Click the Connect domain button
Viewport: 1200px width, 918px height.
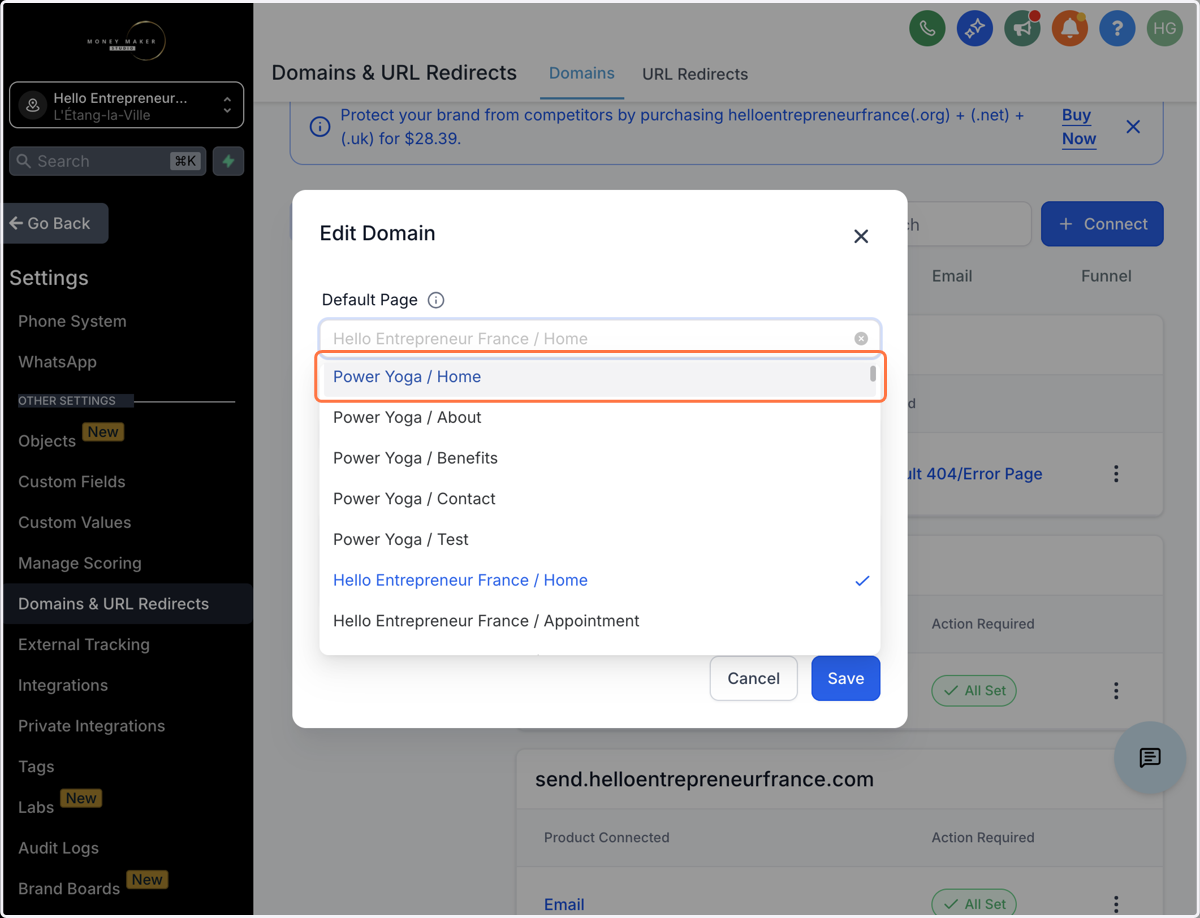(1102, 224)
